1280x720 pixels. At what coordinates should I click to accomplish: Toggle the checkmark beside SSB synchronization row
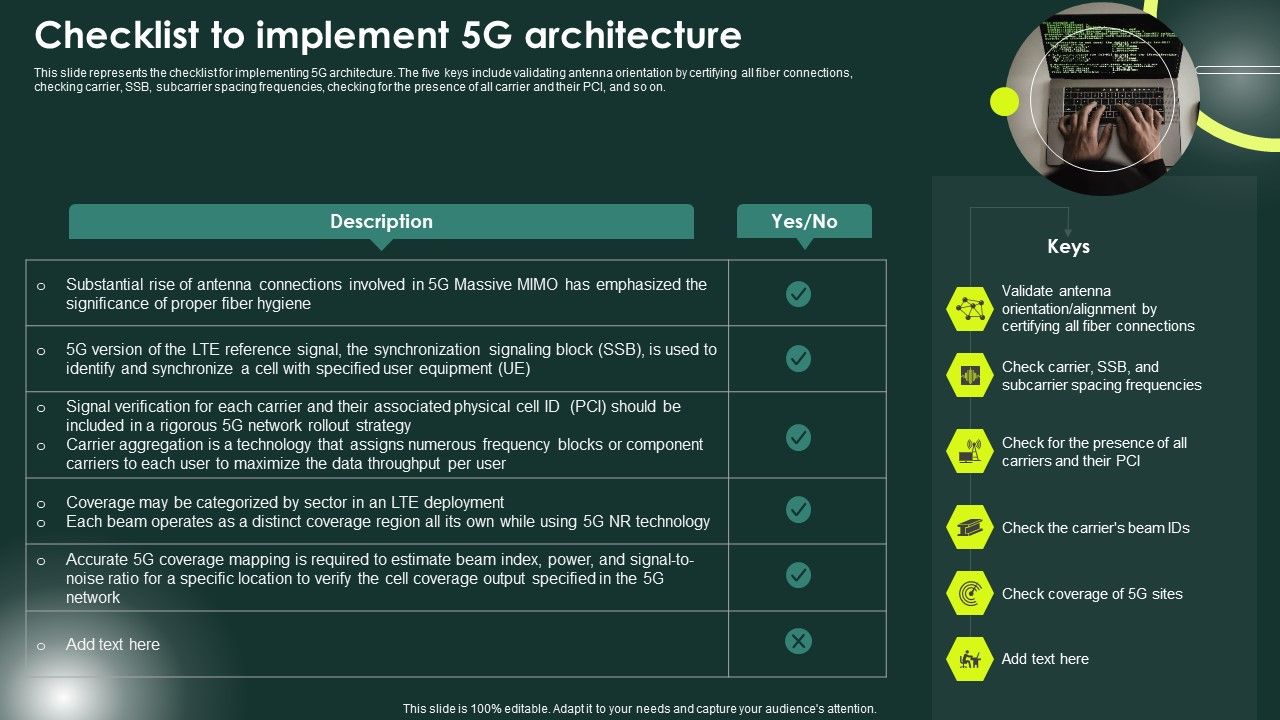[797, 358]
